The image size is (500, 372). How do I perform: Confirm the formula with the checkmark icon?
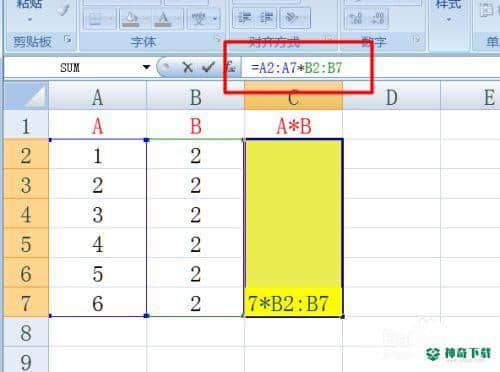click(x=208, y=68)
